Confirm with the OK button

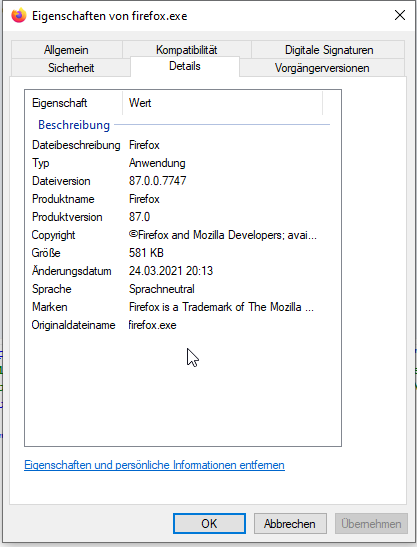[209, 524]
